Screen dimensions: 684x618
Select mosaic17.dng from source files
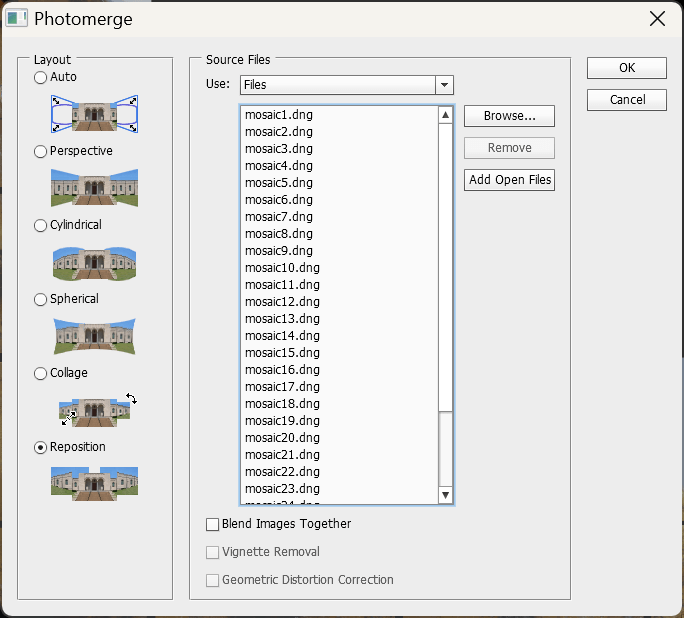click(x=282, y=387)
